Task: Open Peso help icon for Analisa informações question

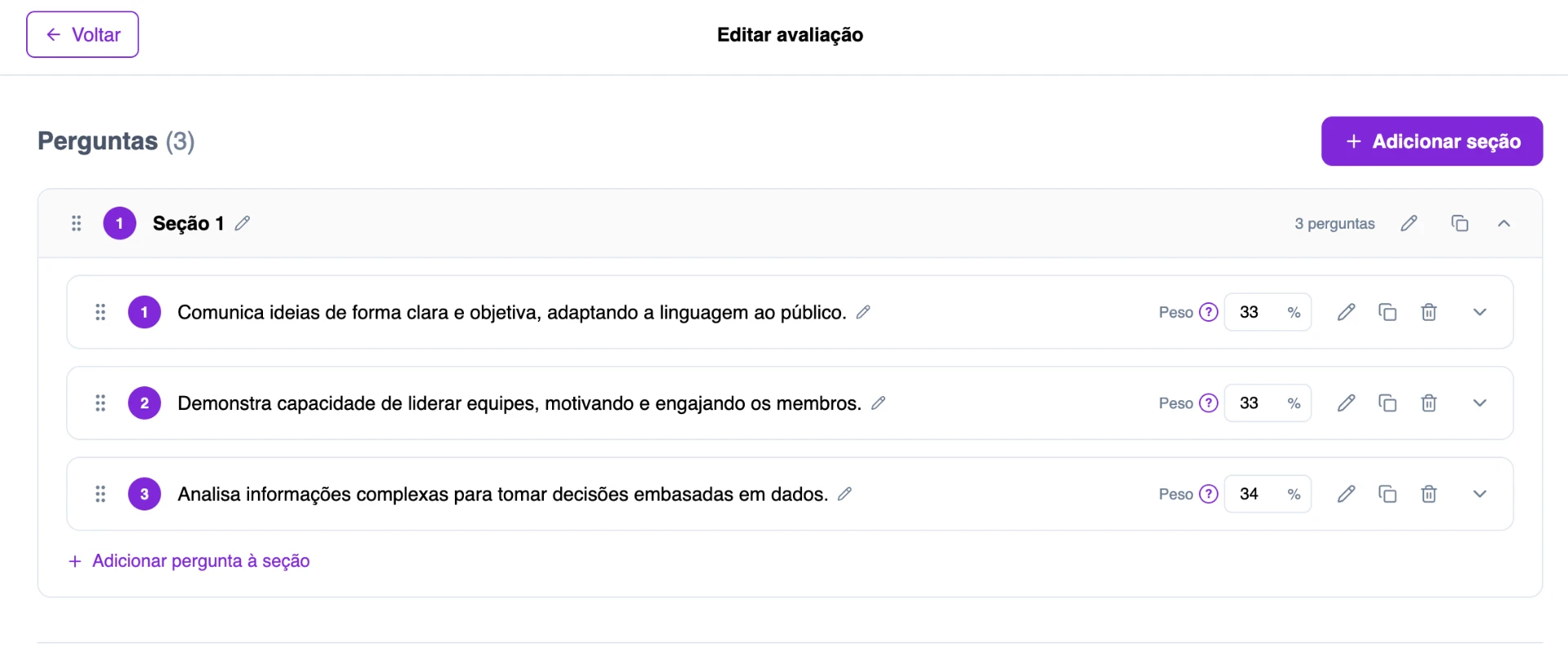Action: click(1209, 494)
